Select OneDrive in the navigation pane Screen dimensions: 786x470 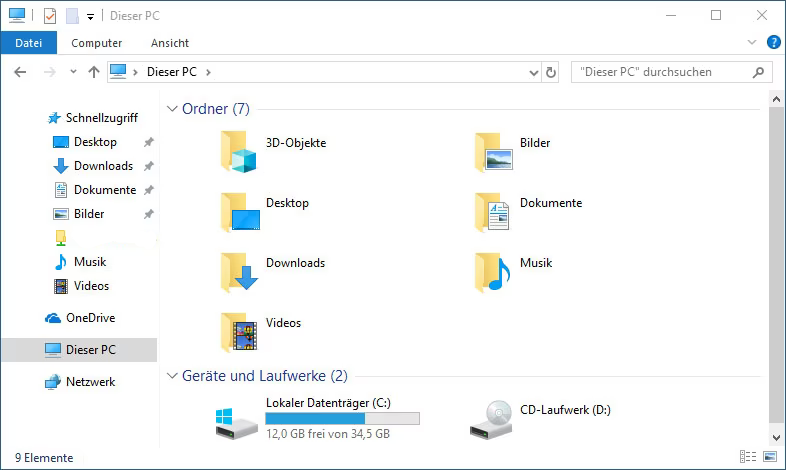89,318
